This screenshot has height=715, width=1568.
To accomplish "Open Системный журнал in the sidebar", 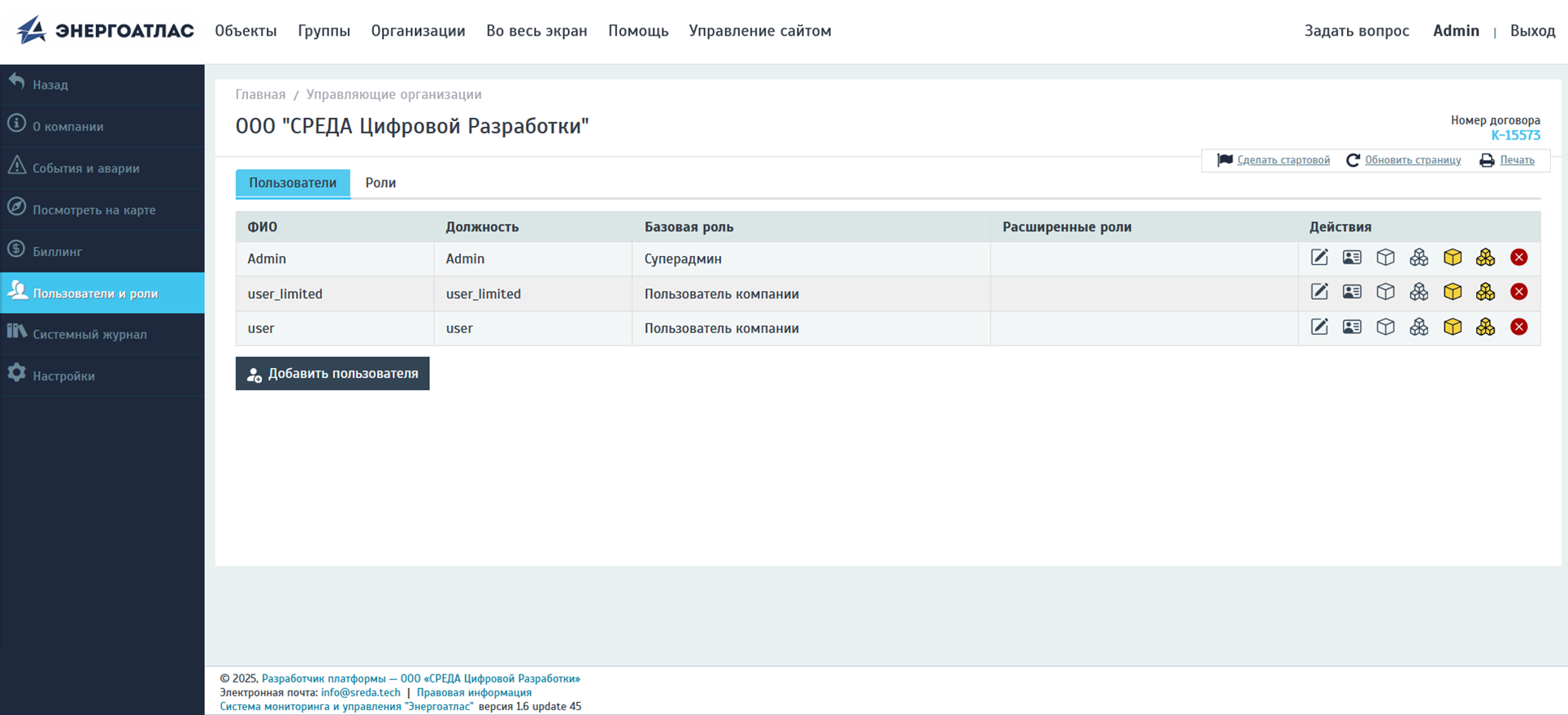I will coord(89,334).
